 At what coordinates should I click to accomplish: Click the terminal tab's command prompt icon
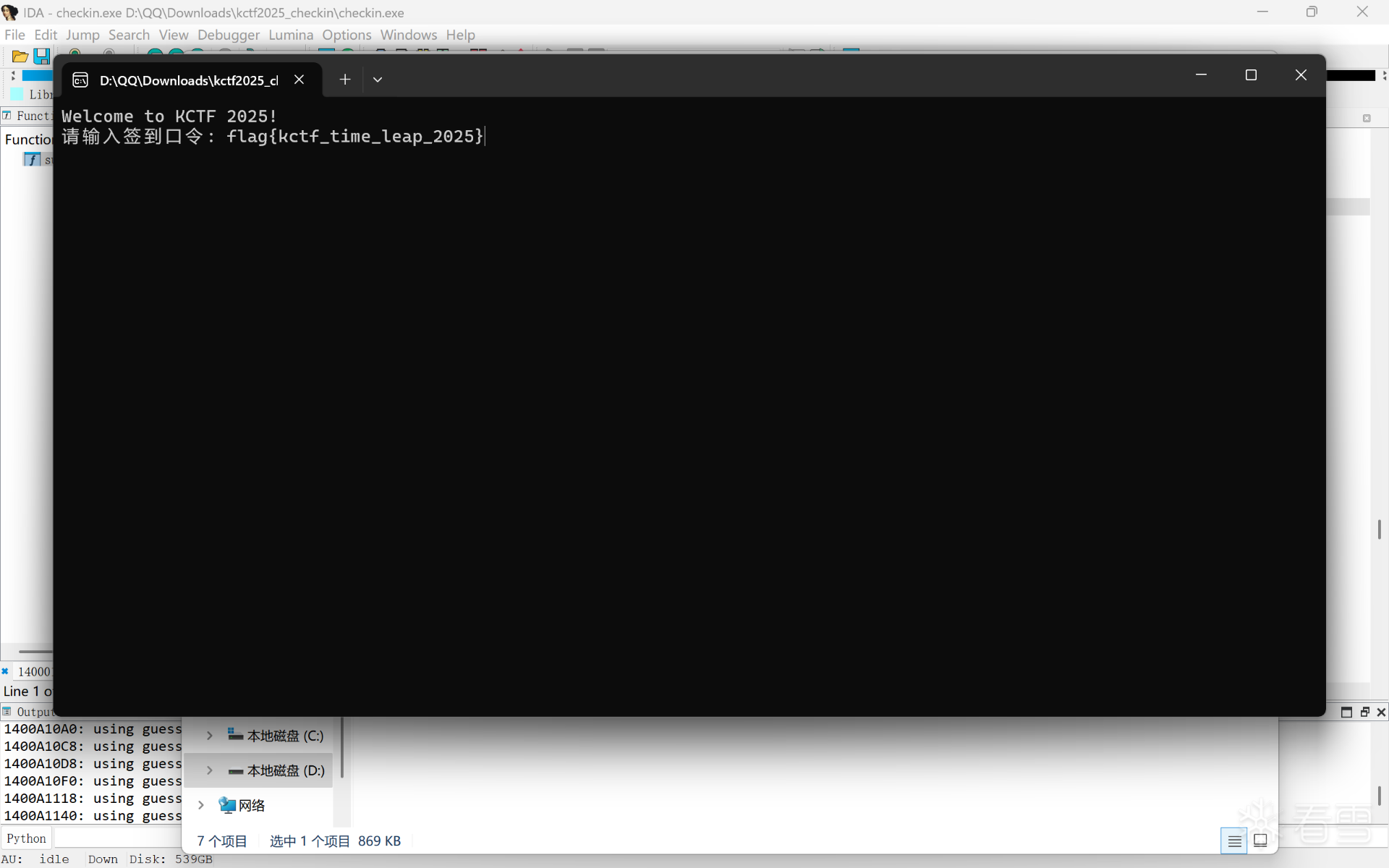[x=80, y=80]
